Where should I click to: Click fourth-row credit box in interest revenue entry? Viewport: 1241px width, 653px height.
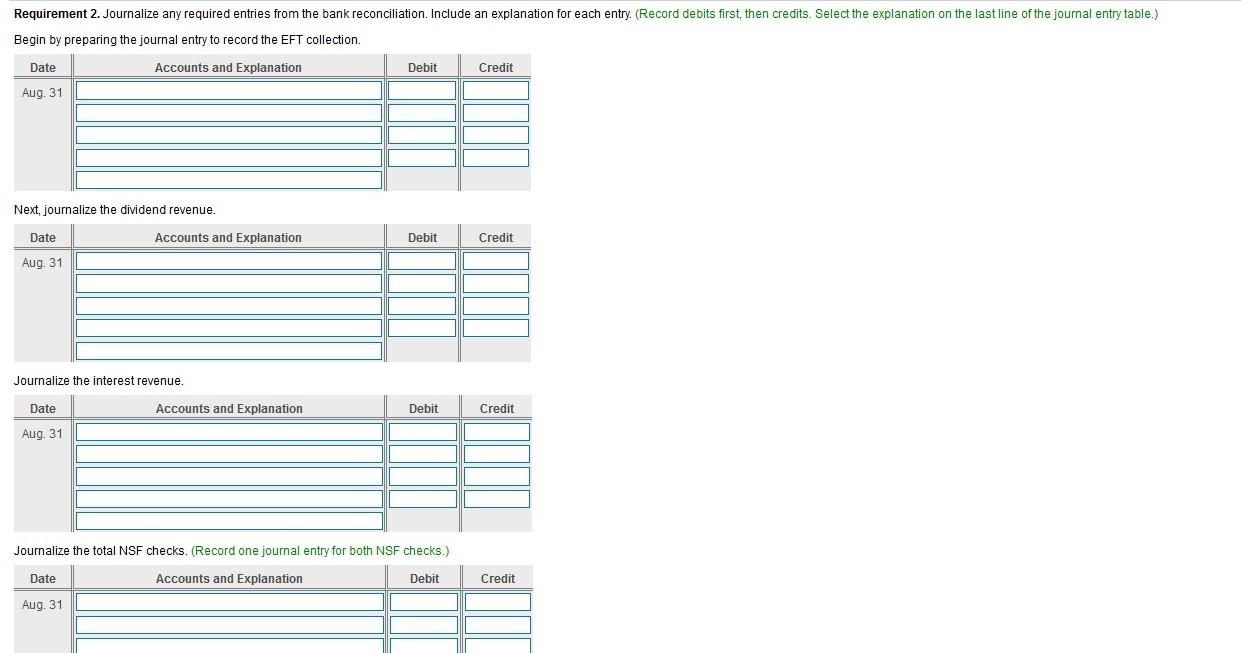tap(497, 499)
